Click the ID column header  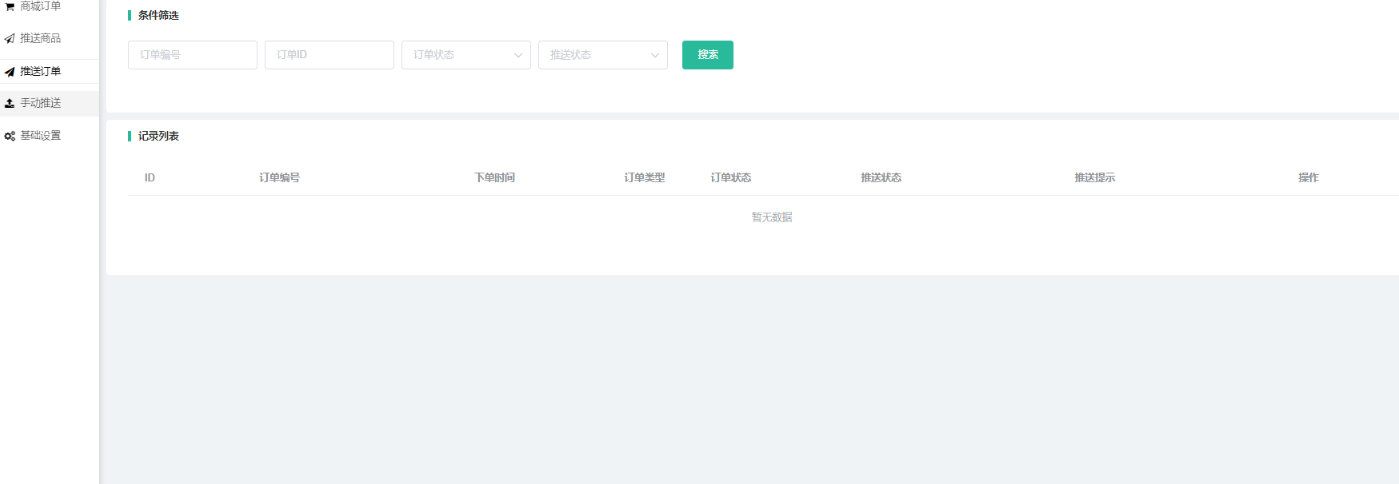[150, 178]
